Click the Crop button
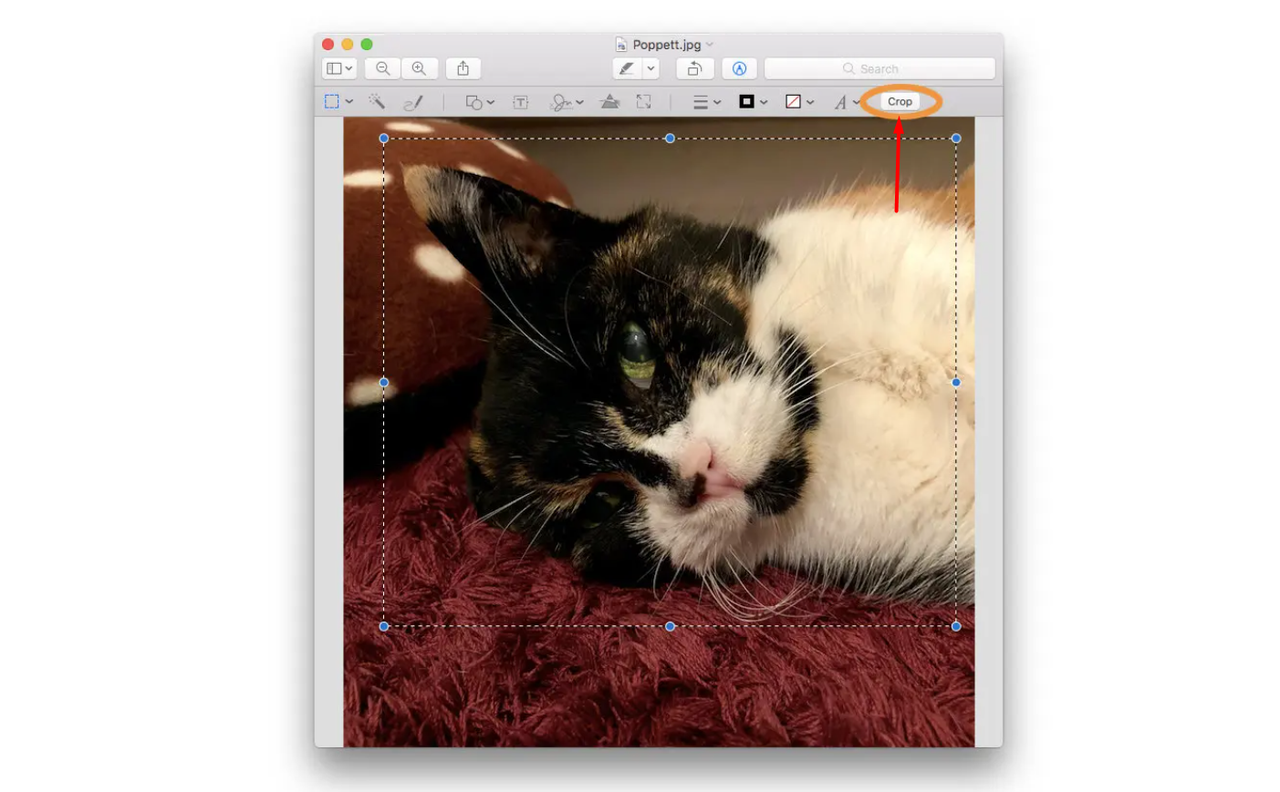The height and width of the screenshot is (792, 1280). pos(900,102)
